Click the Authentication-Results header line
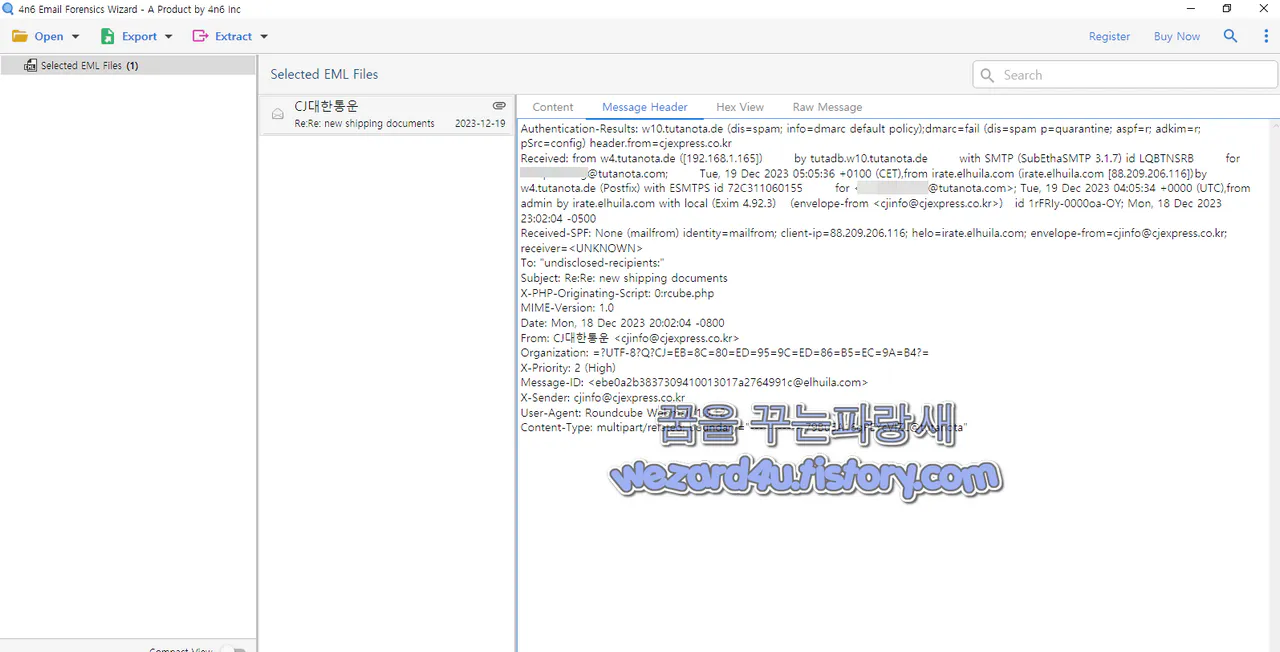The image size is (1280, 652). (861, 136)
